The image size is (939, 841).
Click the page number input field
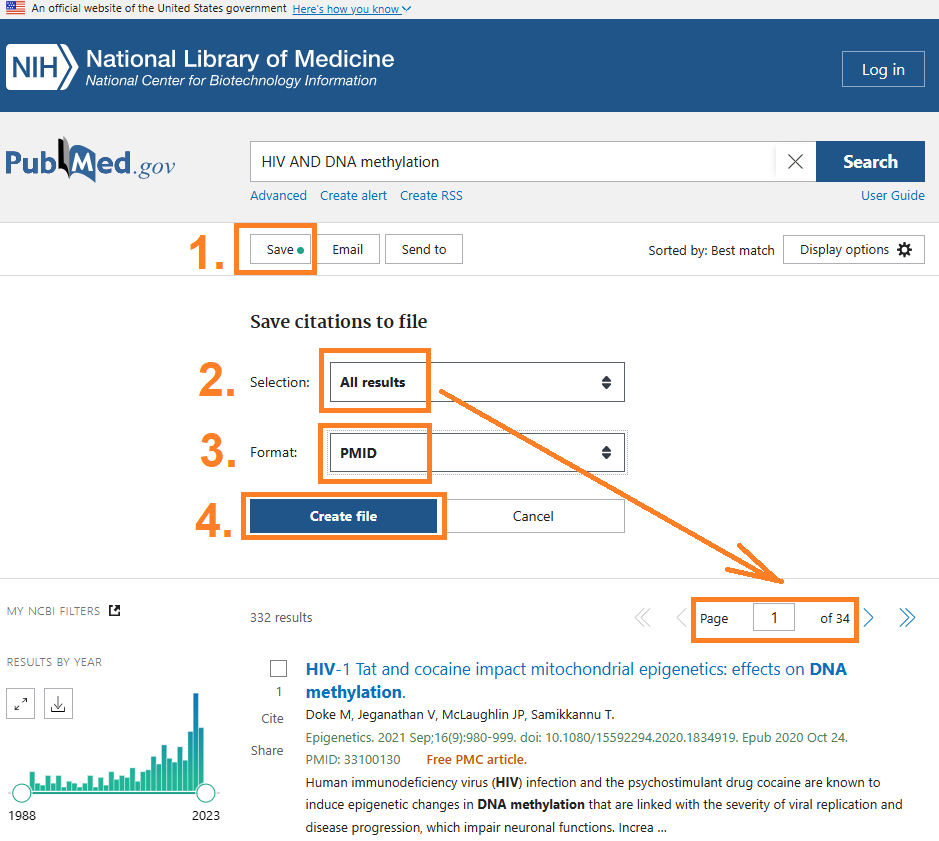click(774, 618)
